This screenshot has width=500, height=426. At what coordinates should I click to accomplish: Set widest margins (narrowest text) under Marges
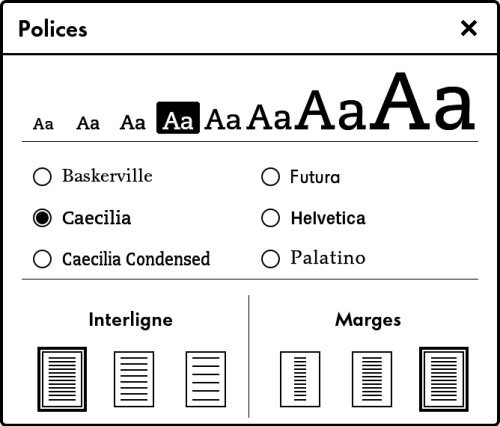pyautogui.click(x=300, y=379)
